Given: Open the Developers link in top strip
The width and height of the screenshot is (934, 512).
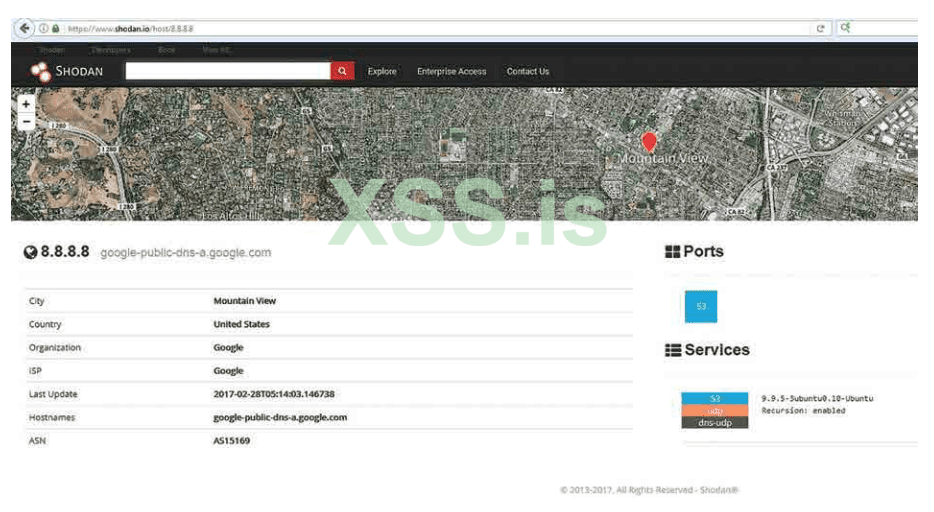Looking at the screenshot, I should 111,50.
